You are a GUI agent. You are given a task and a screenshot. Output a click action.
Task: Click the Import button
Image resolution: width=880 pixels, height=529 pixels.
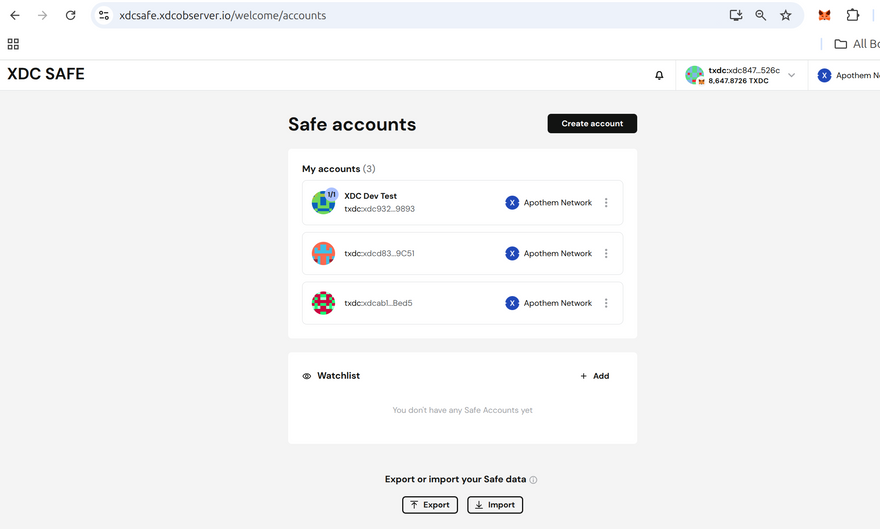(495, 505)
